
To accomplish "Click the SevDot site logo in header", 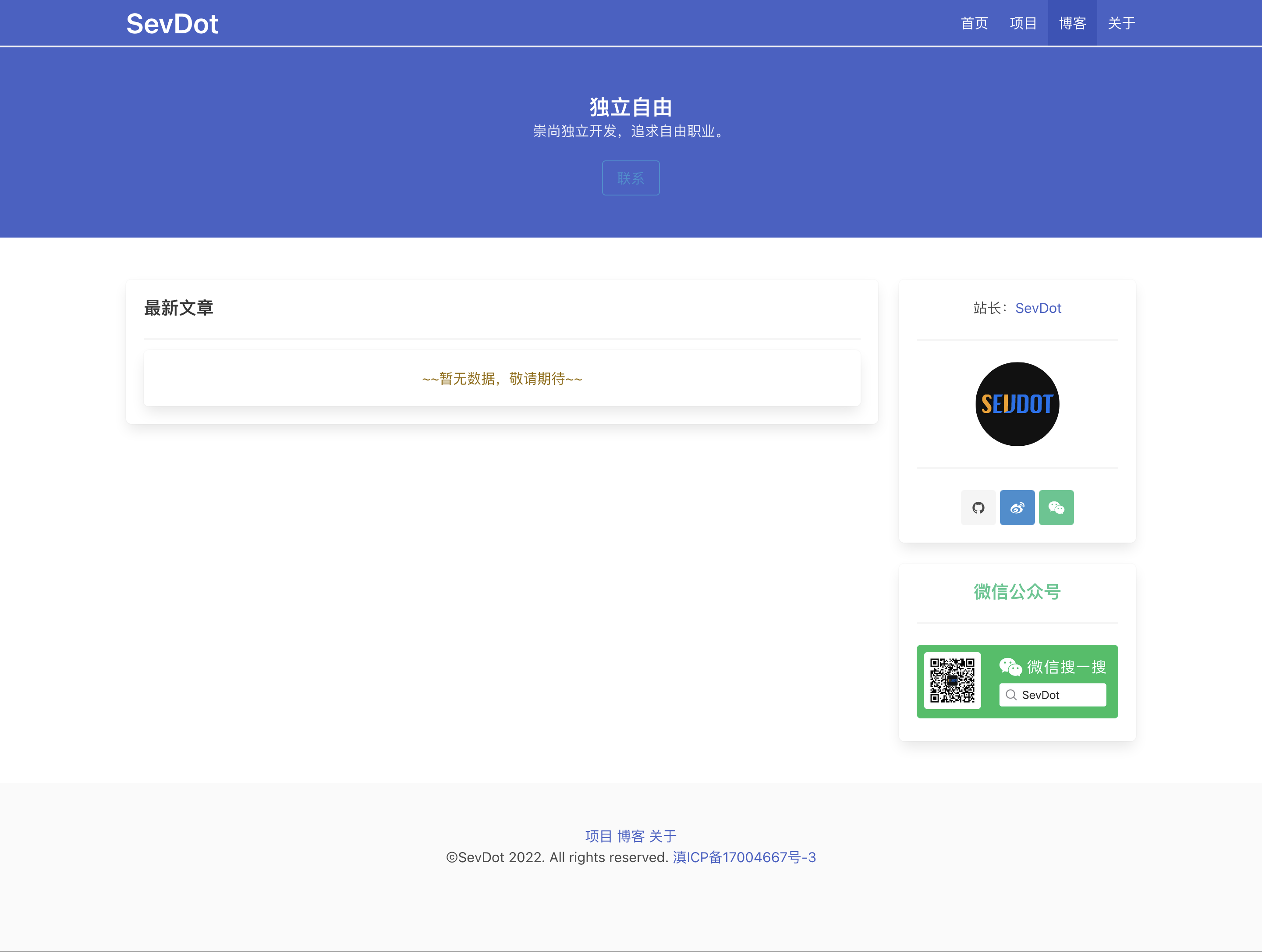I will pos(172,24).
